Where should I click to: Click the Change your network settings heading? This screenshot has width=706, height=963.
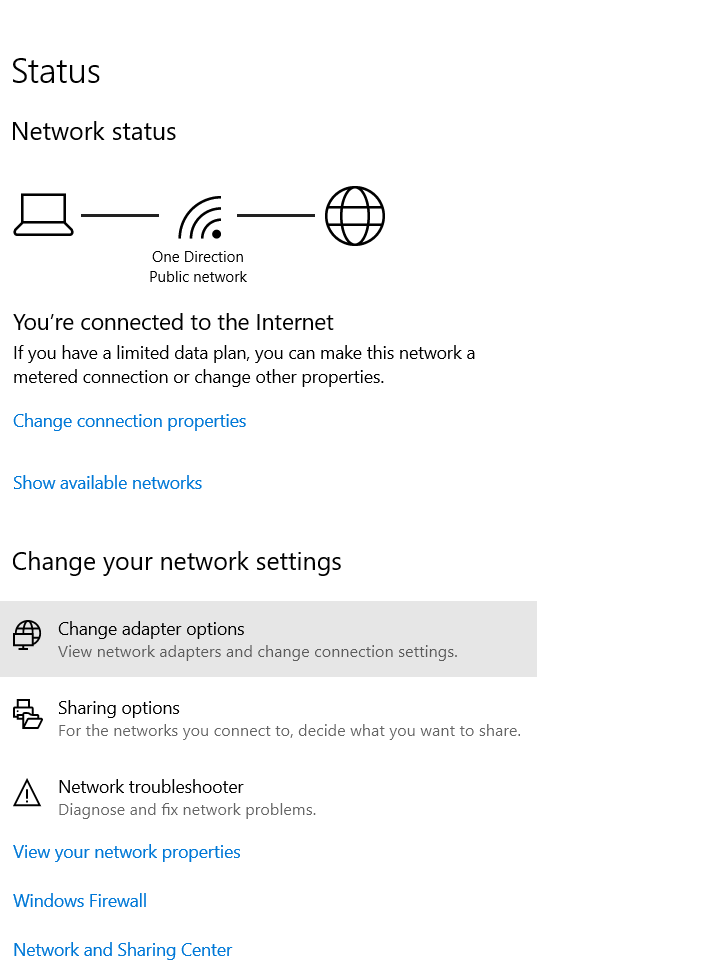pos(177,562)
